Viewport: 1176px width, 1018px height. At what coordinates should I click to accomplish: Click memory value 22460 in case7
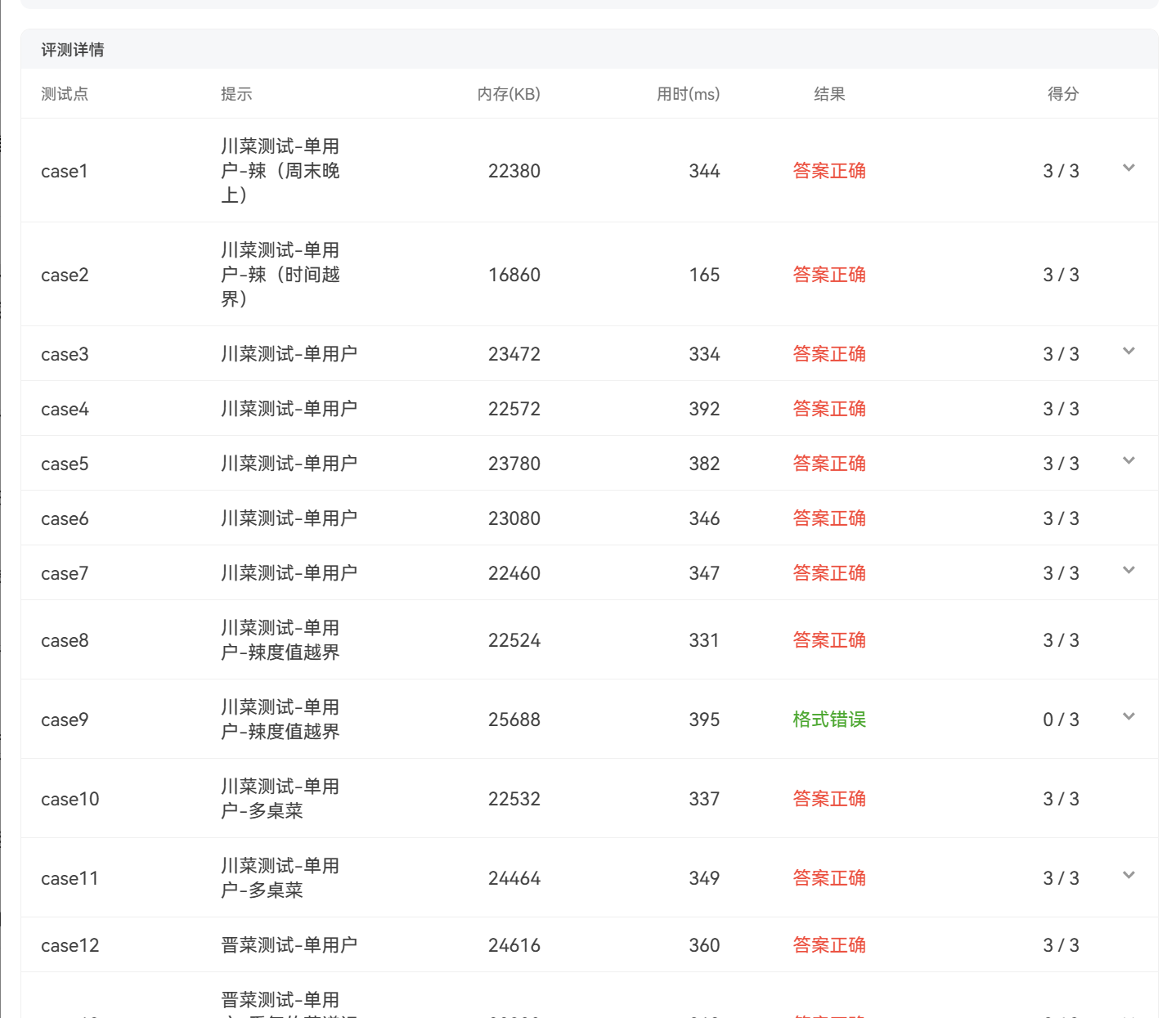pyautogui.click(x=514, y=573)
